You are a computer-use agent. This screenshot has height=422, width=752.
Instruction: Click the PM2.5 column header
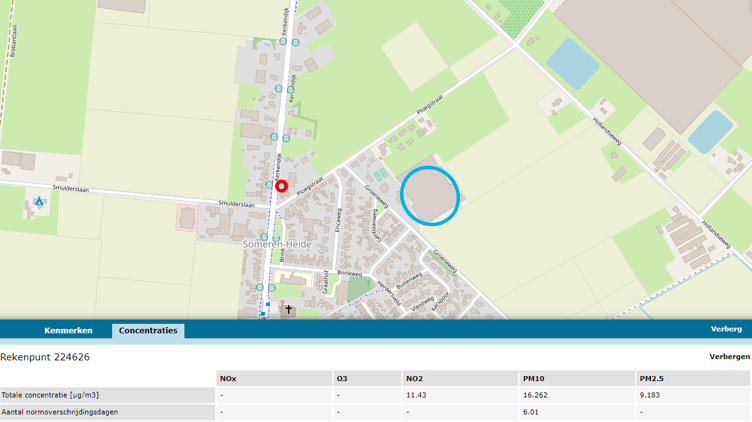[693, 379]
